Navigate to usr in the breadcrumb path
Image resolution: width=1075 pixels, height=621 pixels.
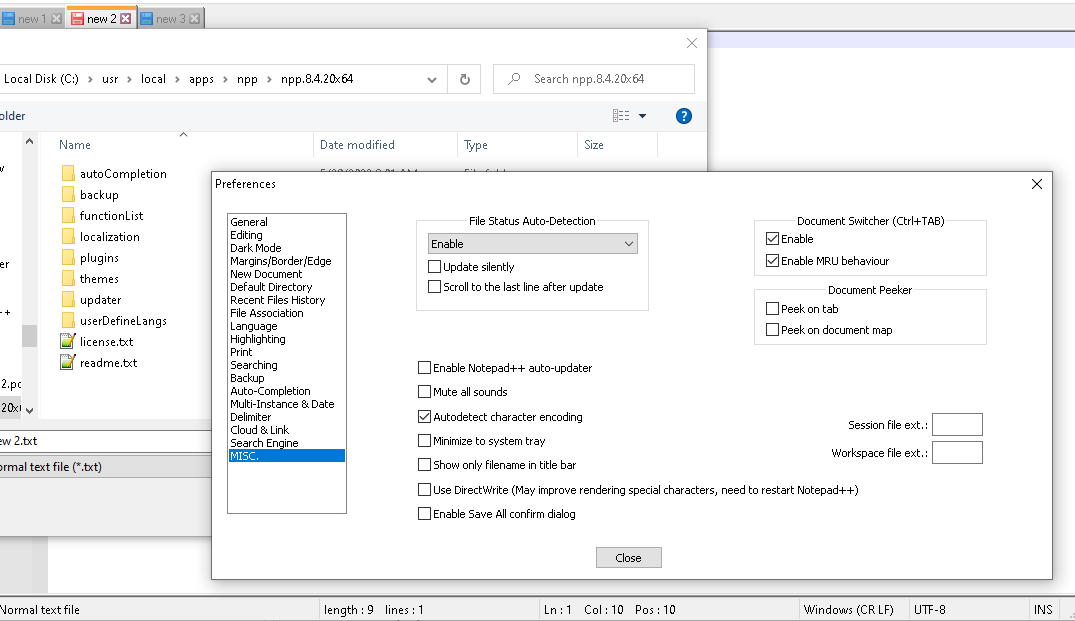click(x=110, y=78)
